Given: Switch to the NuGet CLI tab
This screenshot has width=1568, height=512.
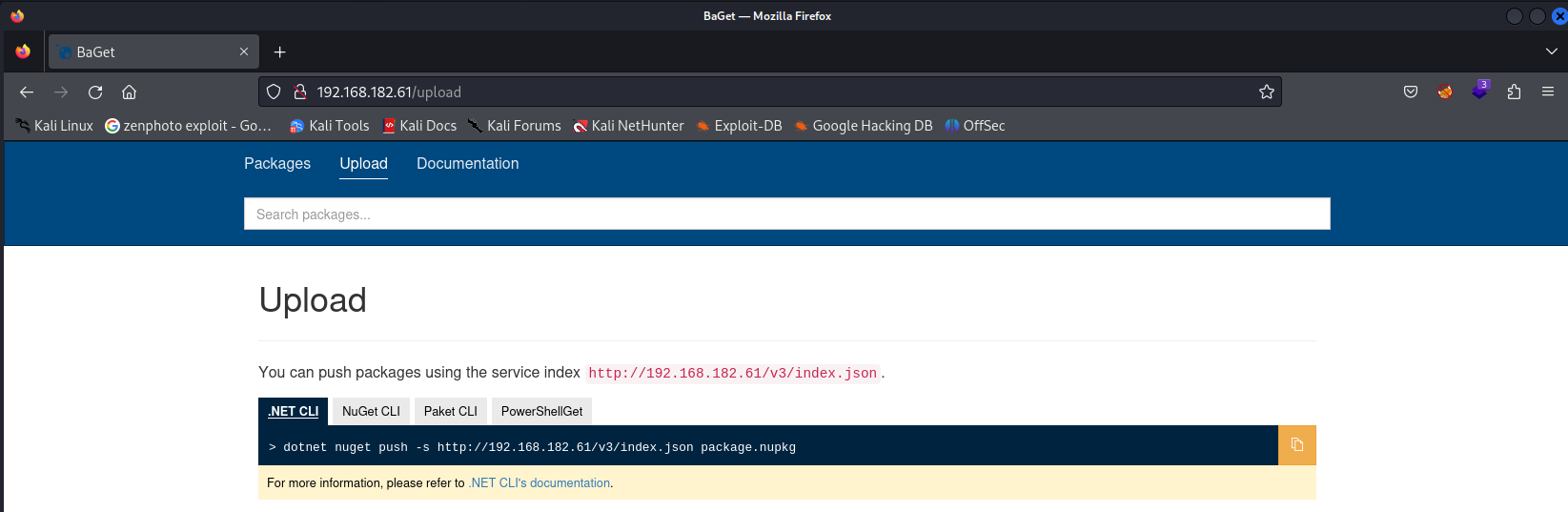Looking at the screenshot, I should tap(371, 411).
